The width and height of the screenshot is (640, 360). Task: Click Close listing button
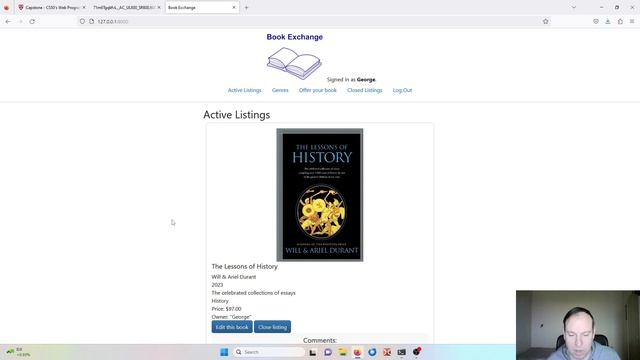pyautogui.click(x=272, y=327)
